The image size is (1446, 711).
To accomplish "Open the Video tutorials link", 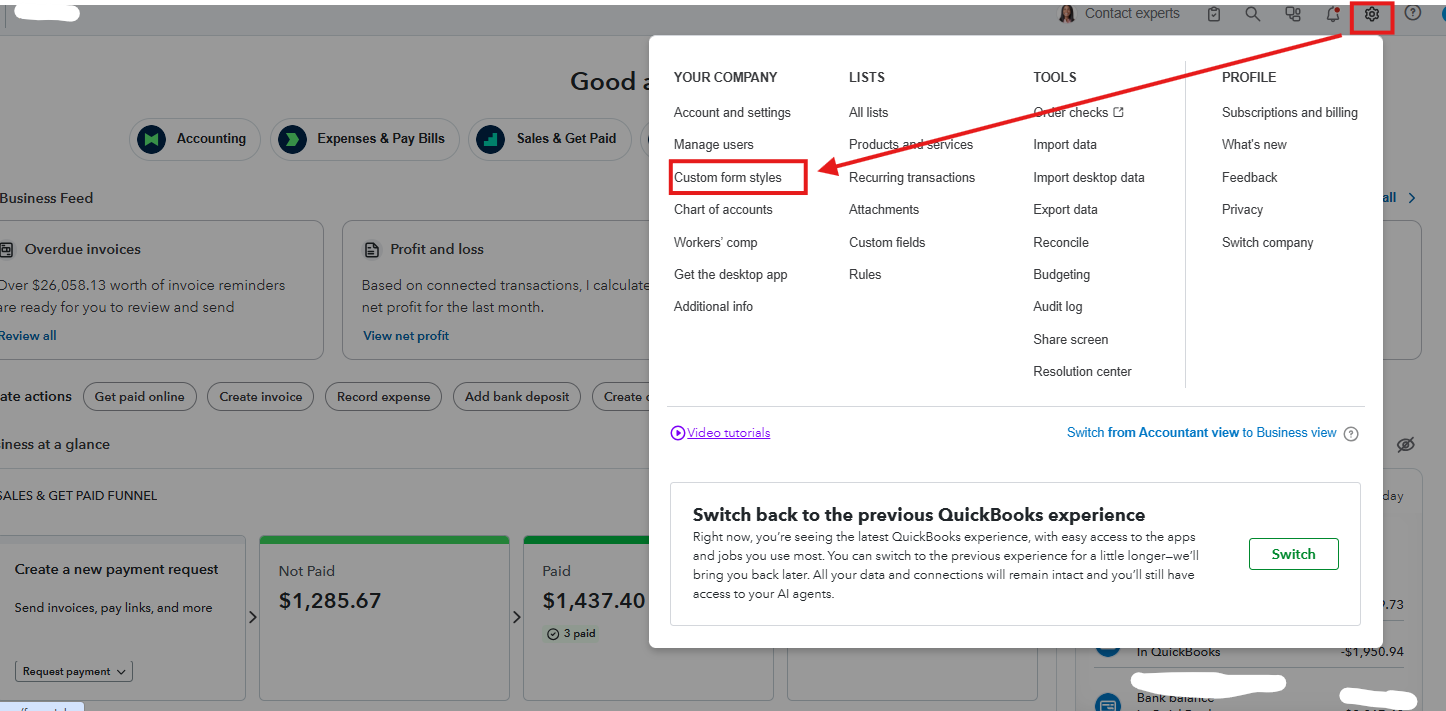I will coord(729,433).
